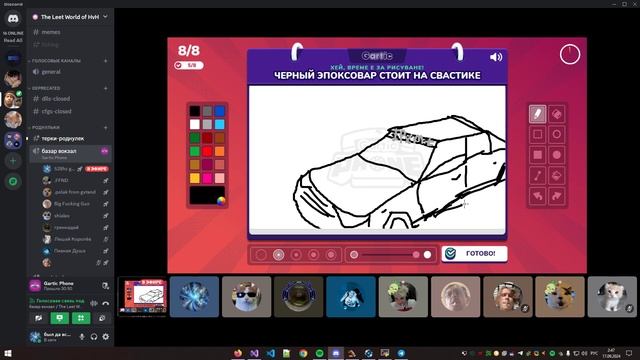Open Chrome from the taskbar
The image size is (640, 360).
(303, 353)
